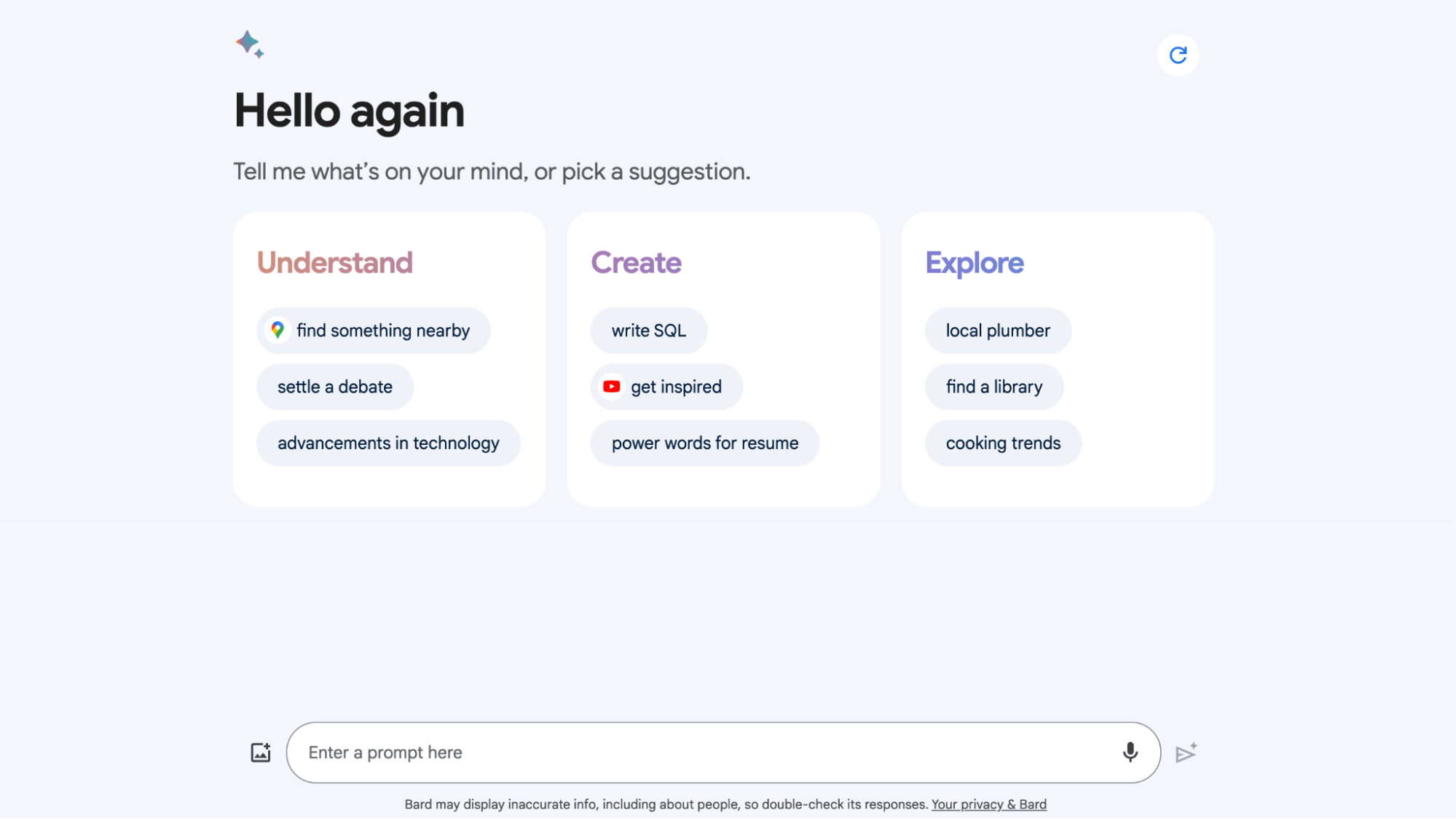Click the send prompt arrow icon

(x=1186, y=753)
